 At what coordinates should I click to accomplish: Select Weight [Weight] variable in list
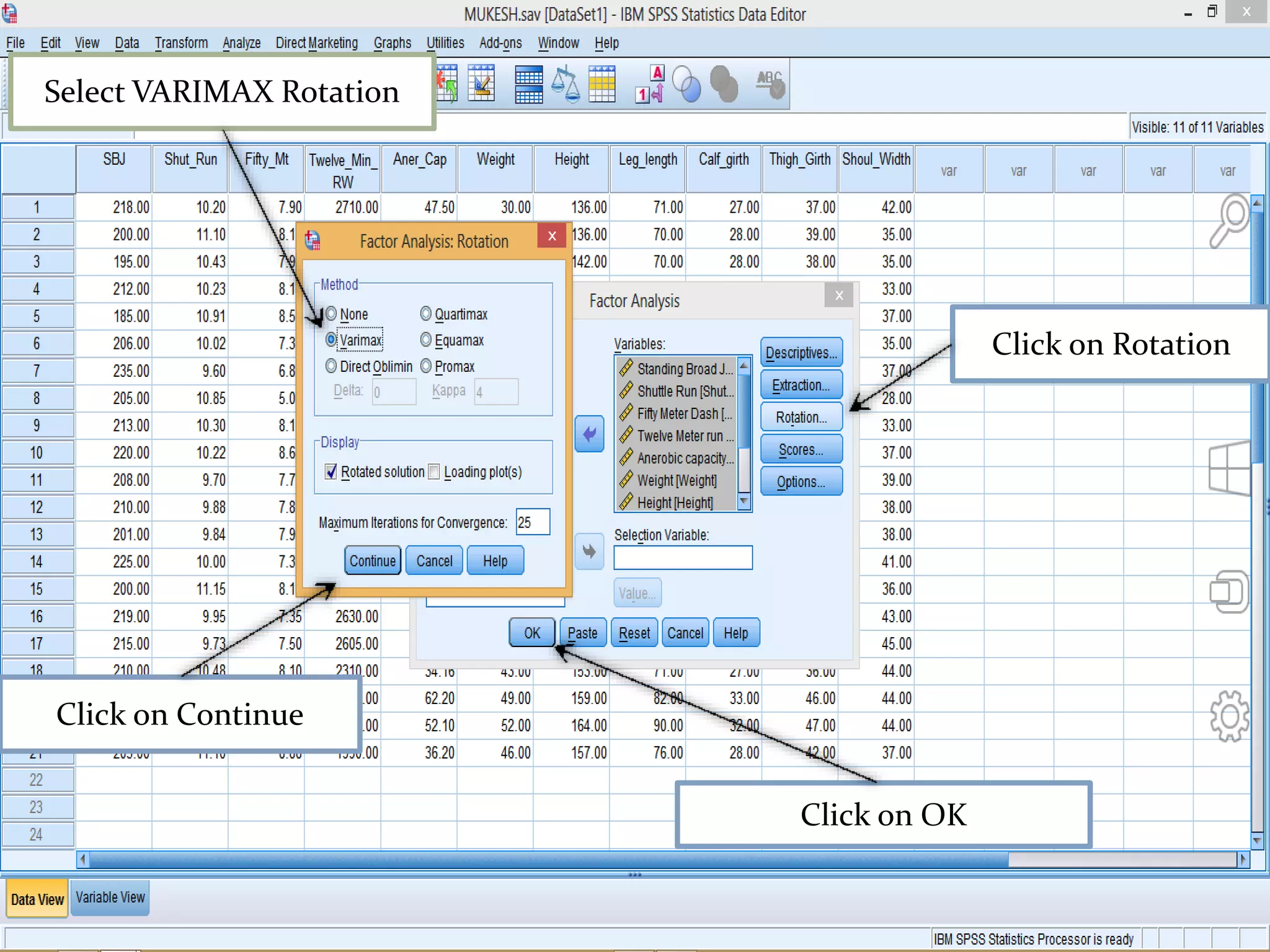[x=677, y=480]
